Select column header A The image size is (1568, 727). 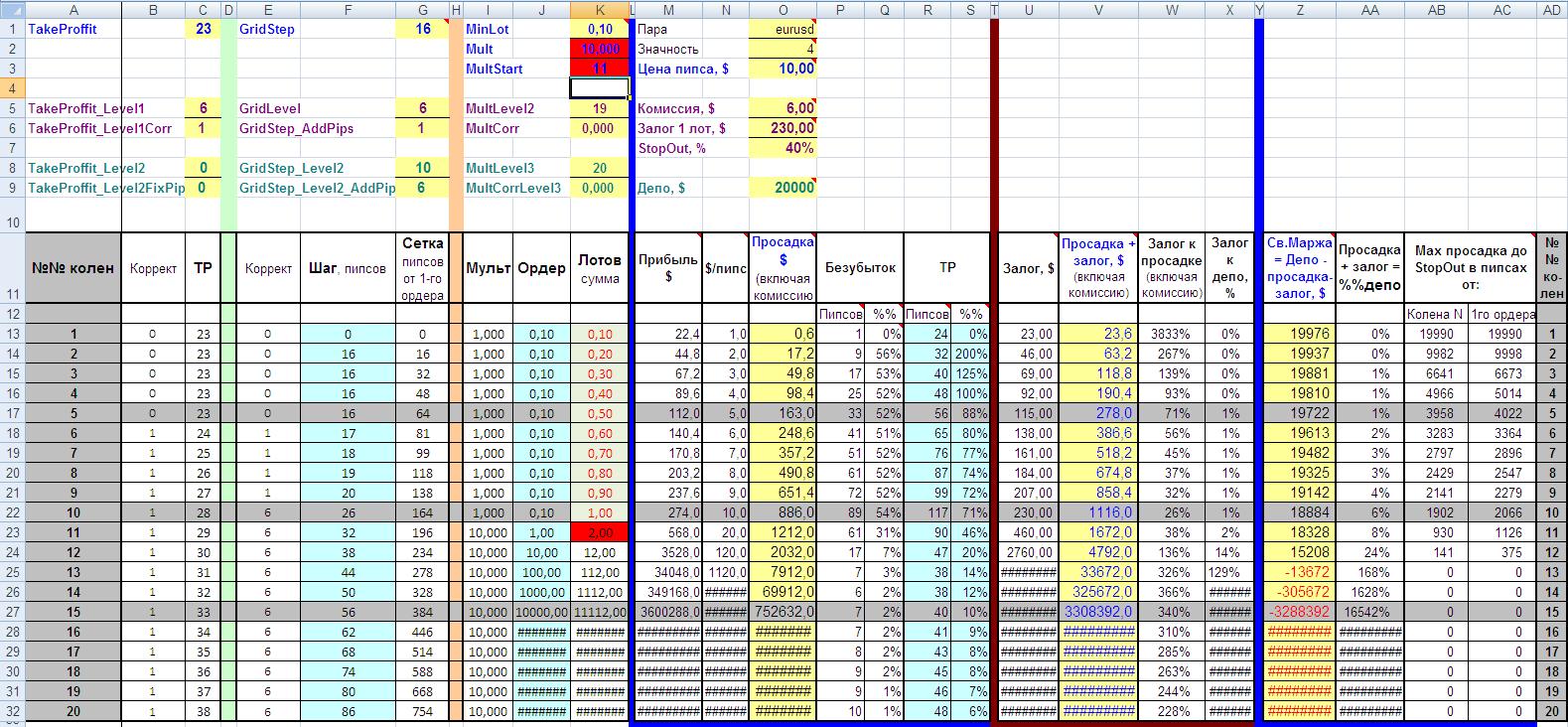click(x=73, y=9)
